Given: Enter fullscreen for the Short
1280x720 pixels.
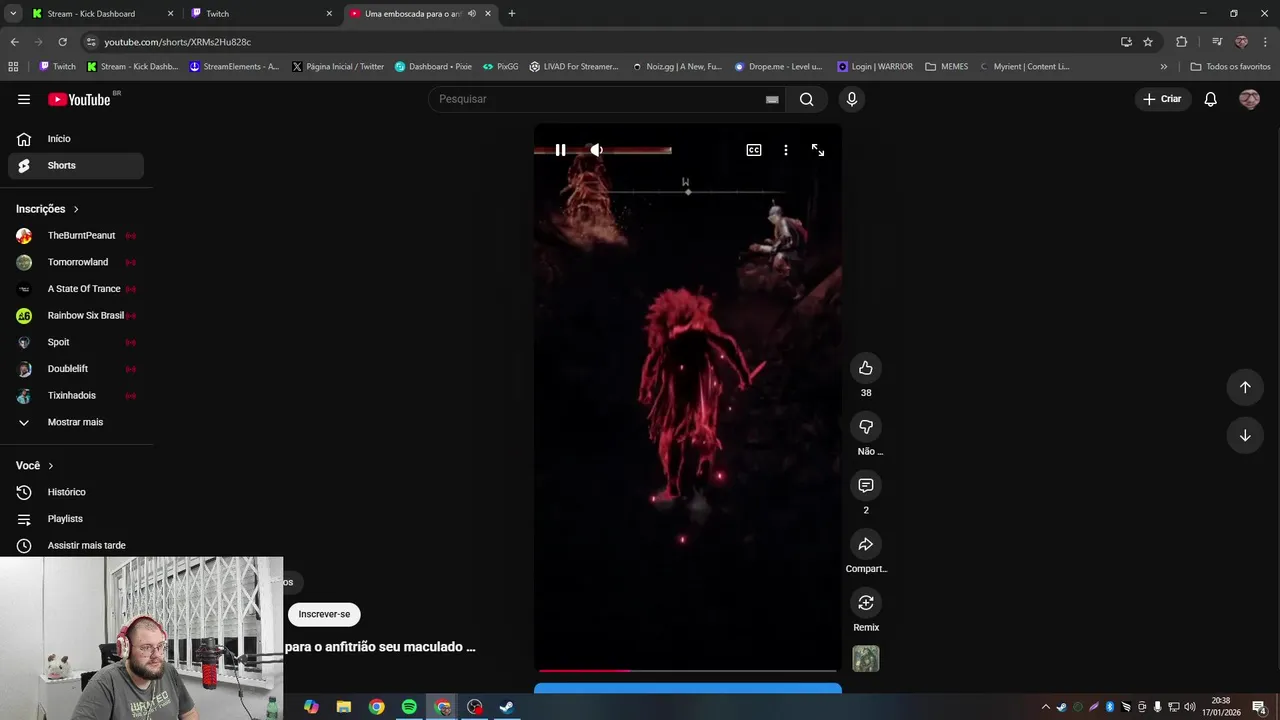Looking at the screenshot, I should [x=818, y=150].
